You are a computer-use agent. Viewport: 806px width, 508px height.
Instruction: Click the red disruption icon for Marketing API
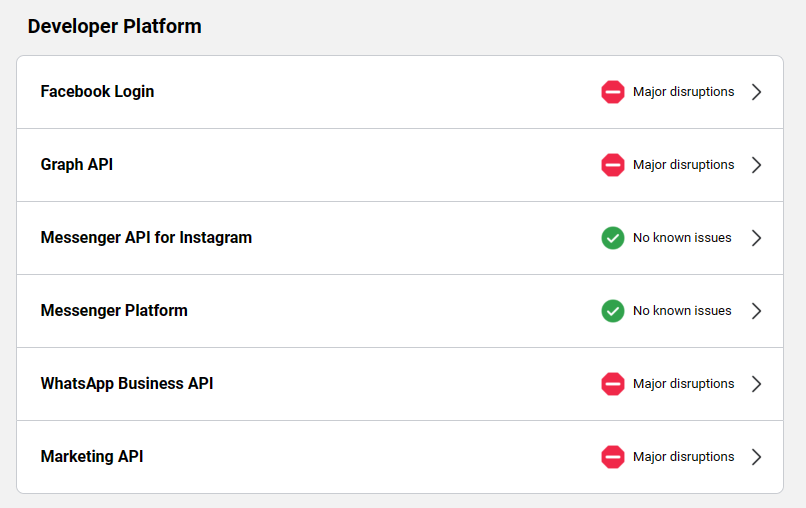coord(613,457)
